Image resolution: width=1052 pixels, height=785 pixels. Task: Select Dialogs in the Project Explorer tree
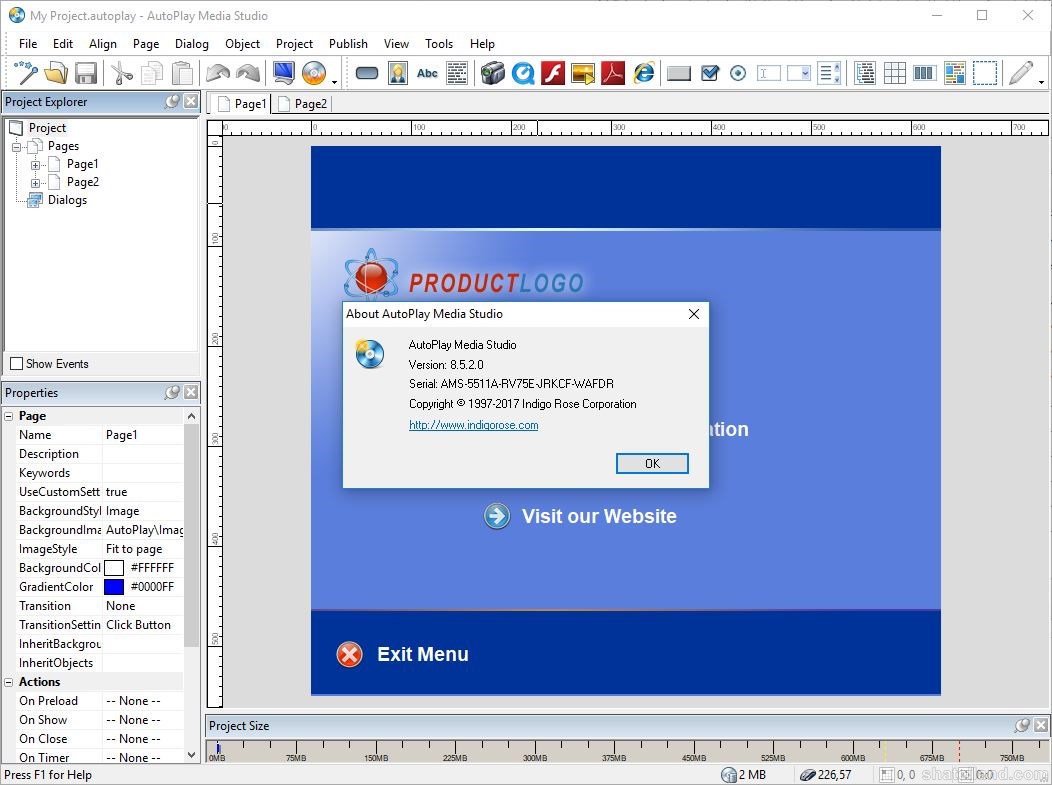point(67,200)
